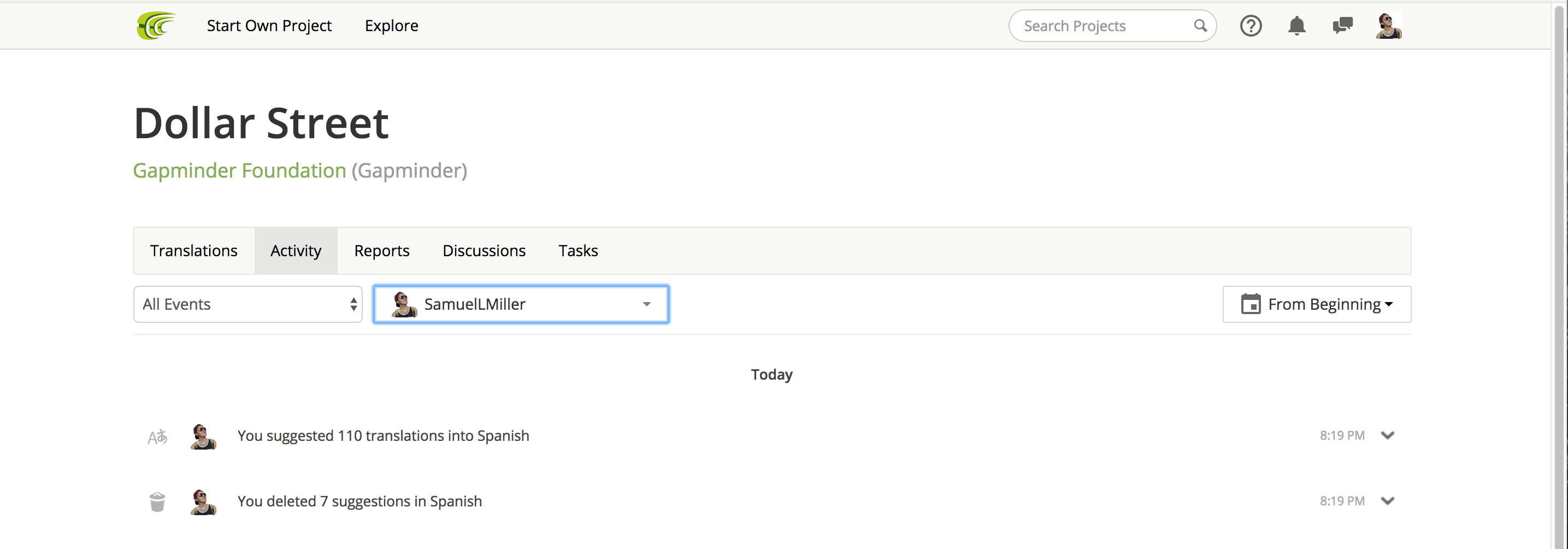This screenshot has height=549, width=1568.
Task: Open the help question mark icon
Action: click(x=1250, y=26)
